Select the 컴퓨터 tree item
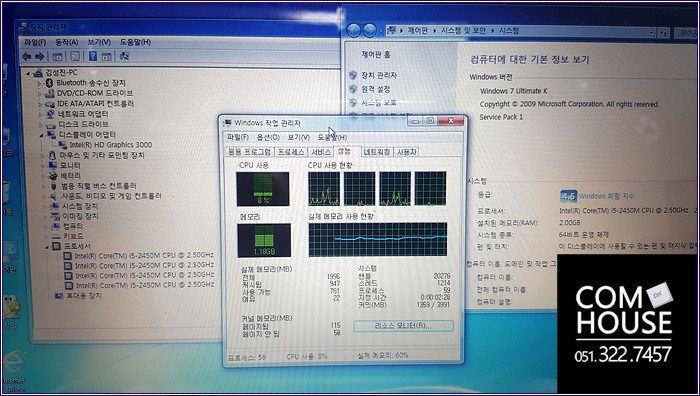This screenshot has height=396, width=700. pos(73,226)
